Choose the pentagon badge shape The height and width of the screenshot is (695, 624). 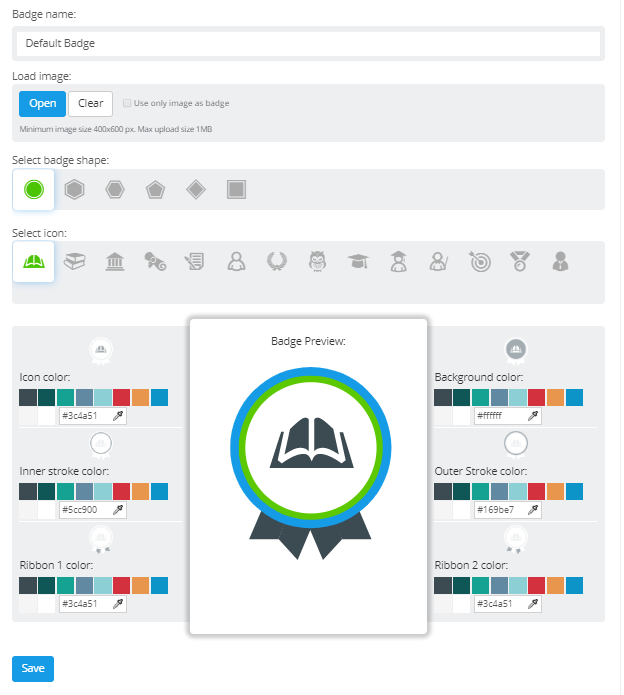click(x=155, y=189)
